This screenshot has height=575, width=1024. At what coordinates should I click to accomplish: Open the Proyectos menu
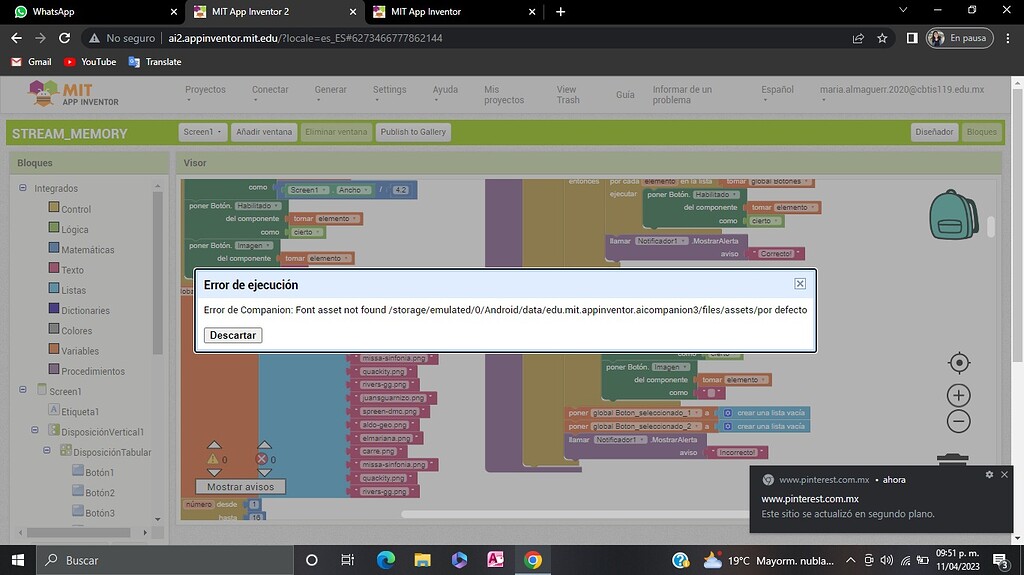pyautogui.click(x=208, y=90)
